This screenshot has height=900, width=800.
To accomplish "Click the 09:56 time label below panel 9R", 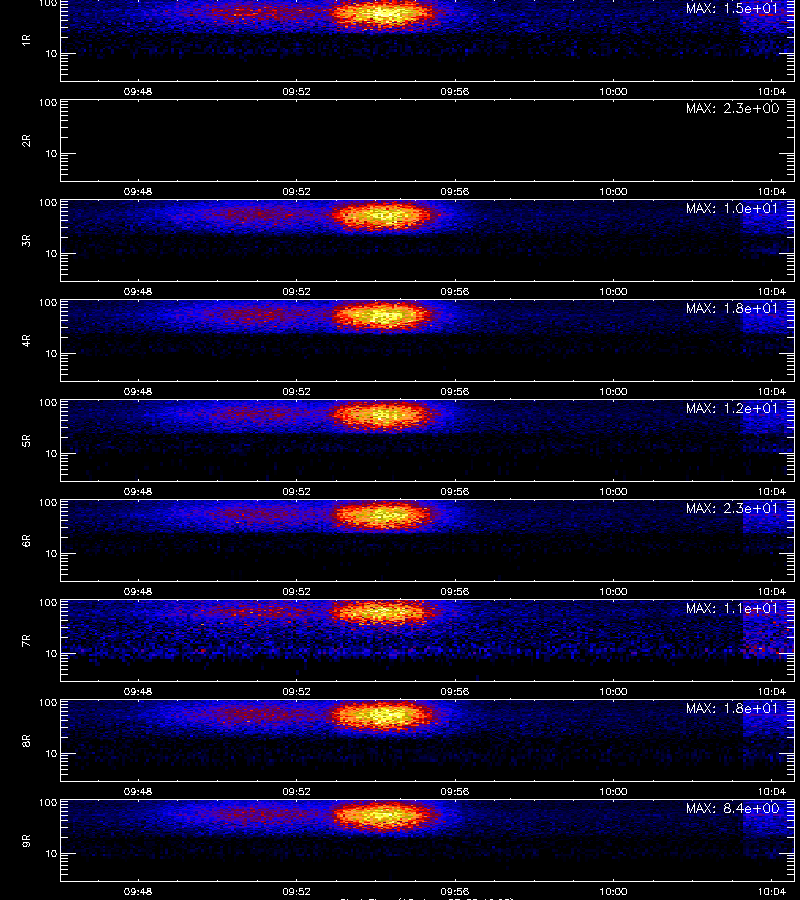I will [455, 891].
